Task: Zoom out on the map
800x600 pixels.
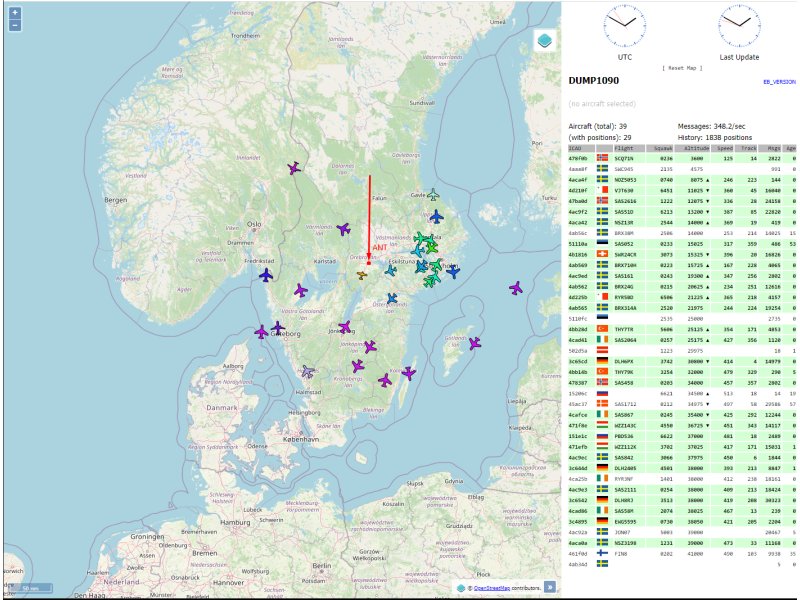Action: [15, 25]
